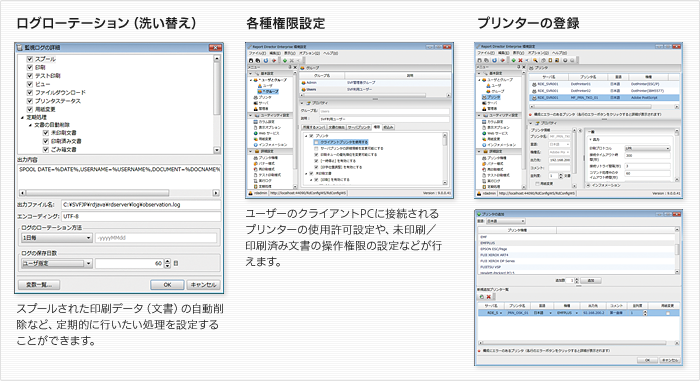Click green add icon in 各種権限設定 toolbar

click(285, 60)
